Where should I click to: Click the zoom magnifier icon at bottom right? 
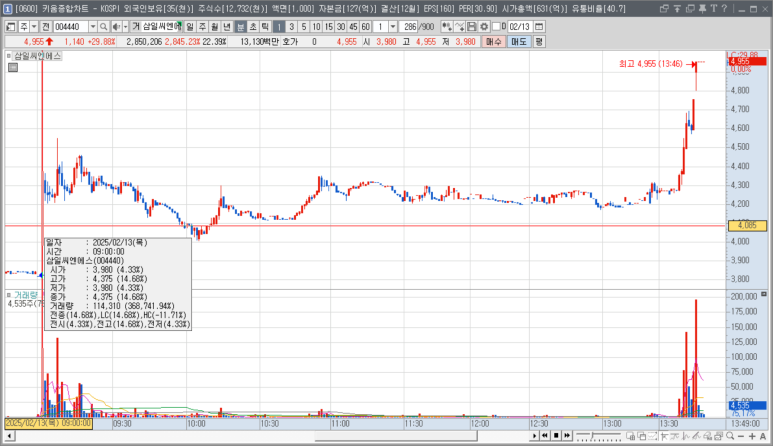click(x=730, y=436)
